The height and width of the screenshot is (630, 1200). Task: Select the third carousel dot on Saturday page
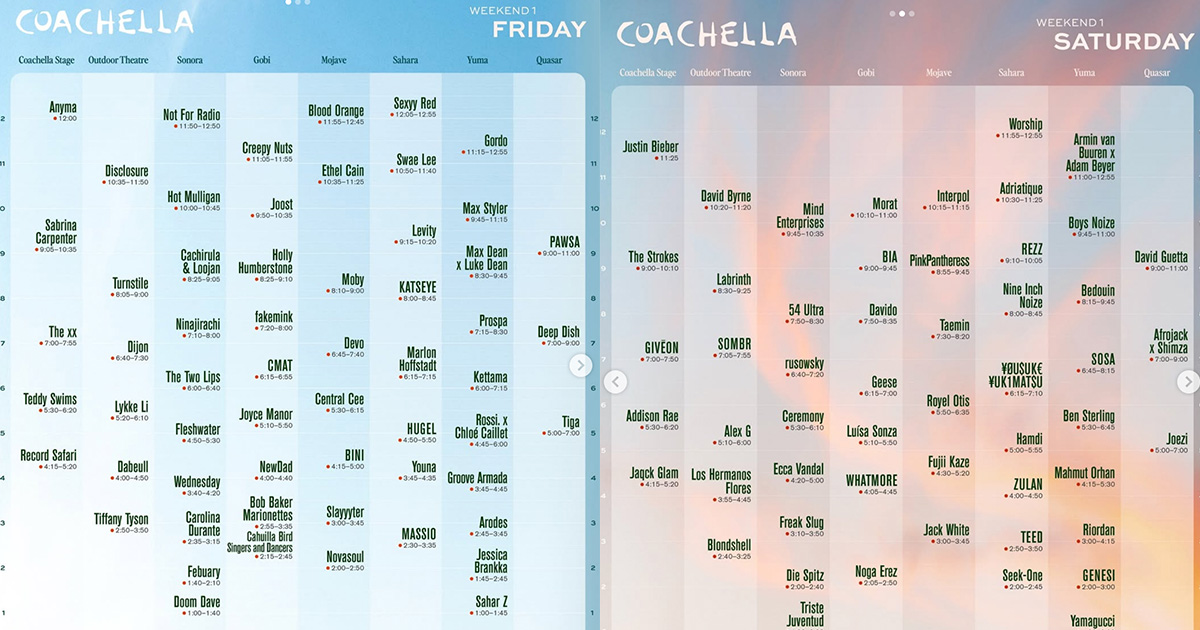911,13
